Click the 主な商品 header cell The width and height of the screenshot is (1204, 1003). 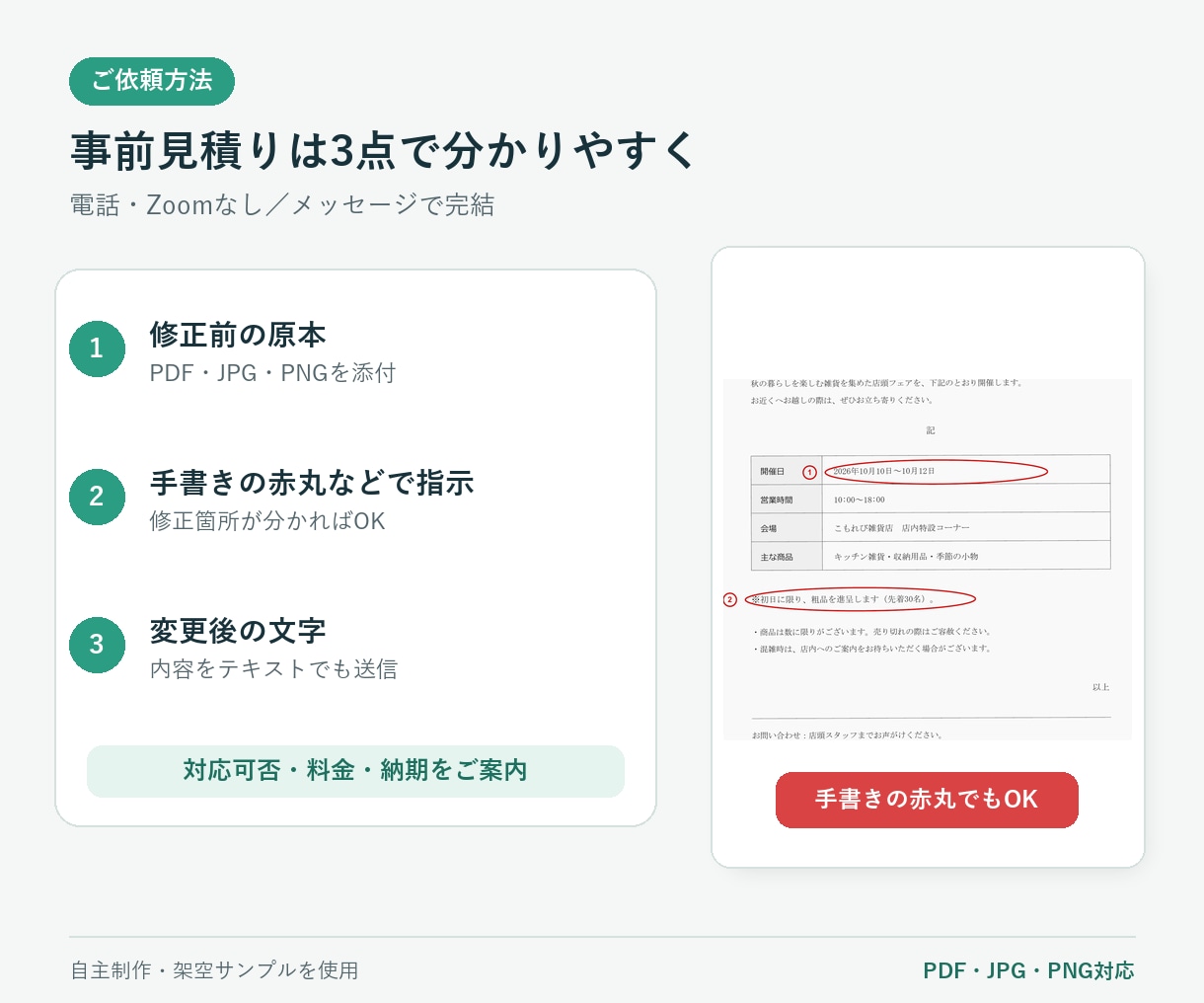(x=787, y=555)
